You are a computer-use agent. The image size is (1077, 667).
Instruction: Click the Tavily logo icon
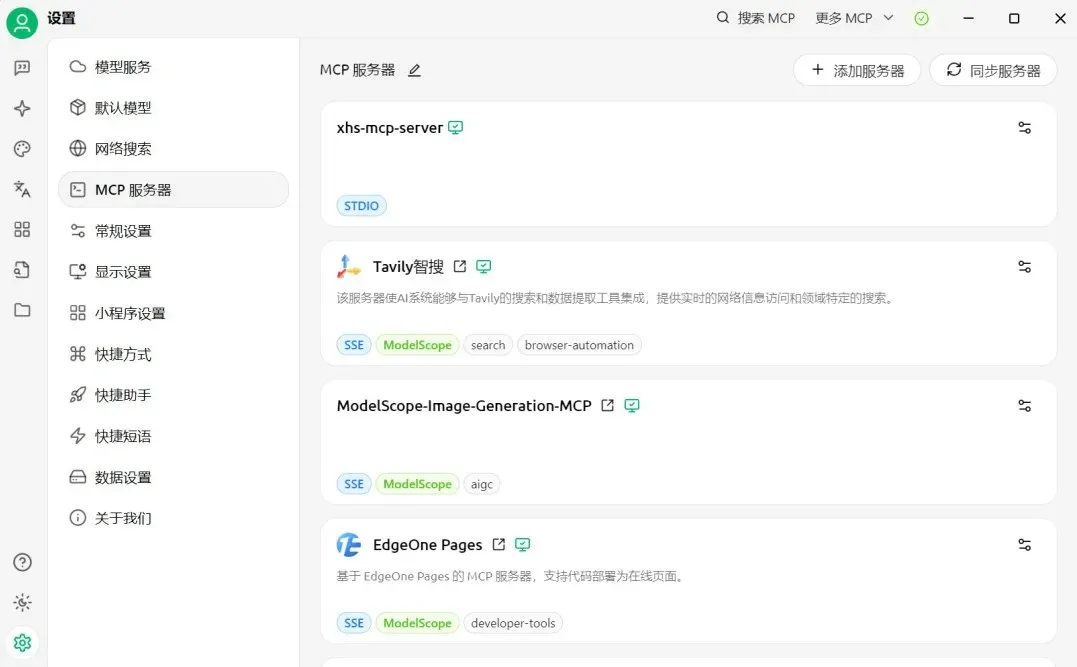pos(349,267)
